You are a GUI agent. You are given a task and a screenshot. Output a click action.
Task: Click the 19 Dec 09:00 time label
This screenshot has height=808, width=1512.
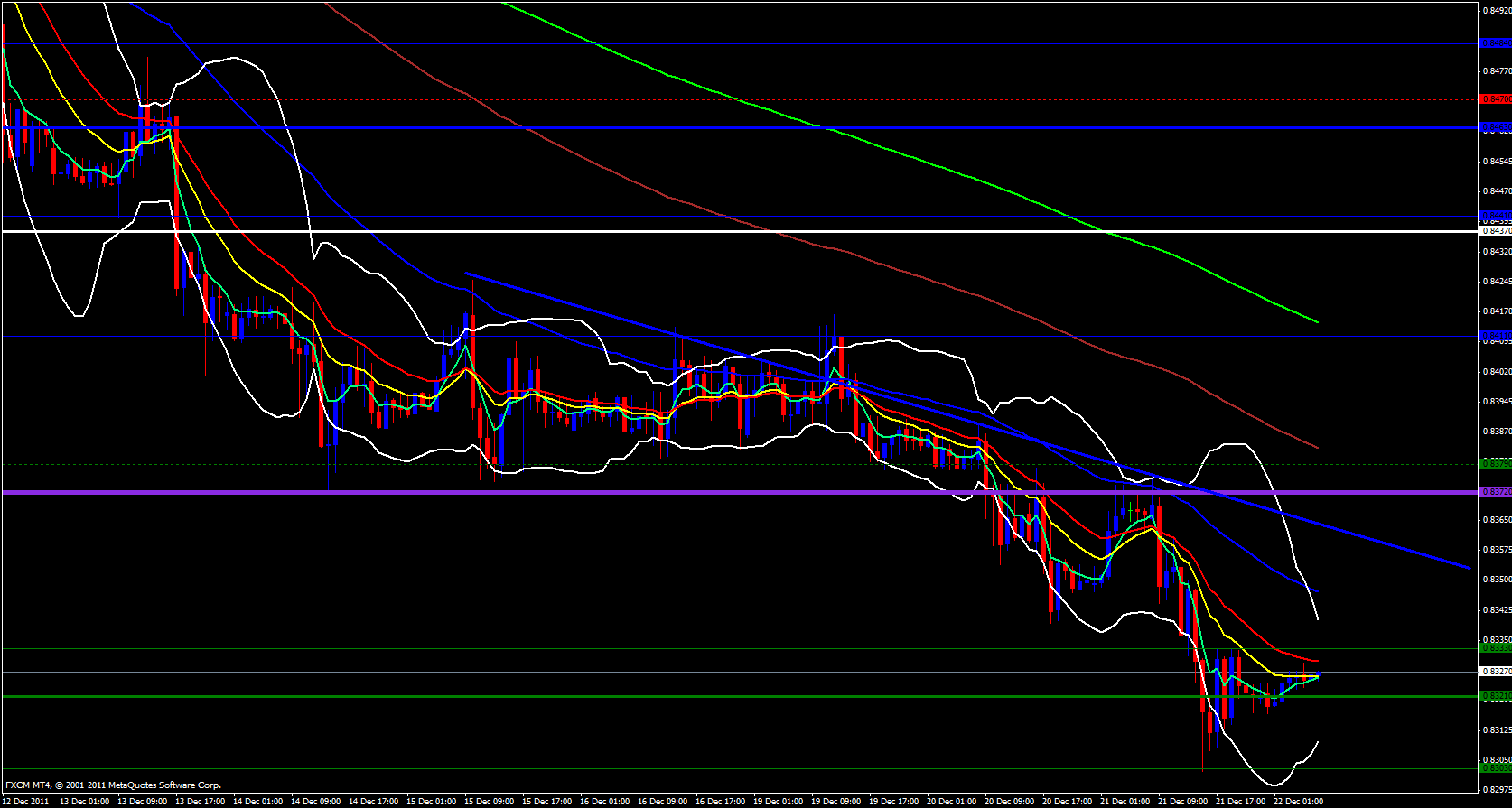(x=835, y=801)
